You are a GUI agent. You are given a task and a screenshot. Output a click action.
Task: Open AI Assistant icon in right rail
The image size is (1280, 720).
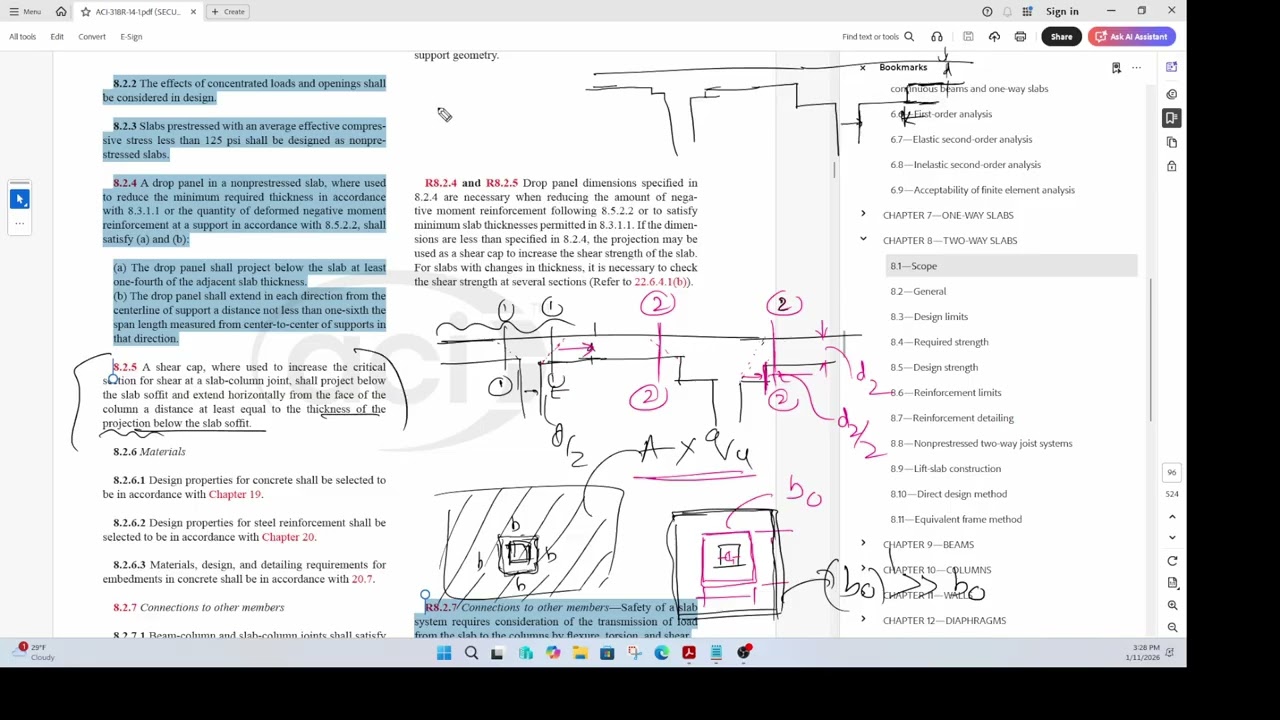pyautogui.click(x=1171, y=67)
